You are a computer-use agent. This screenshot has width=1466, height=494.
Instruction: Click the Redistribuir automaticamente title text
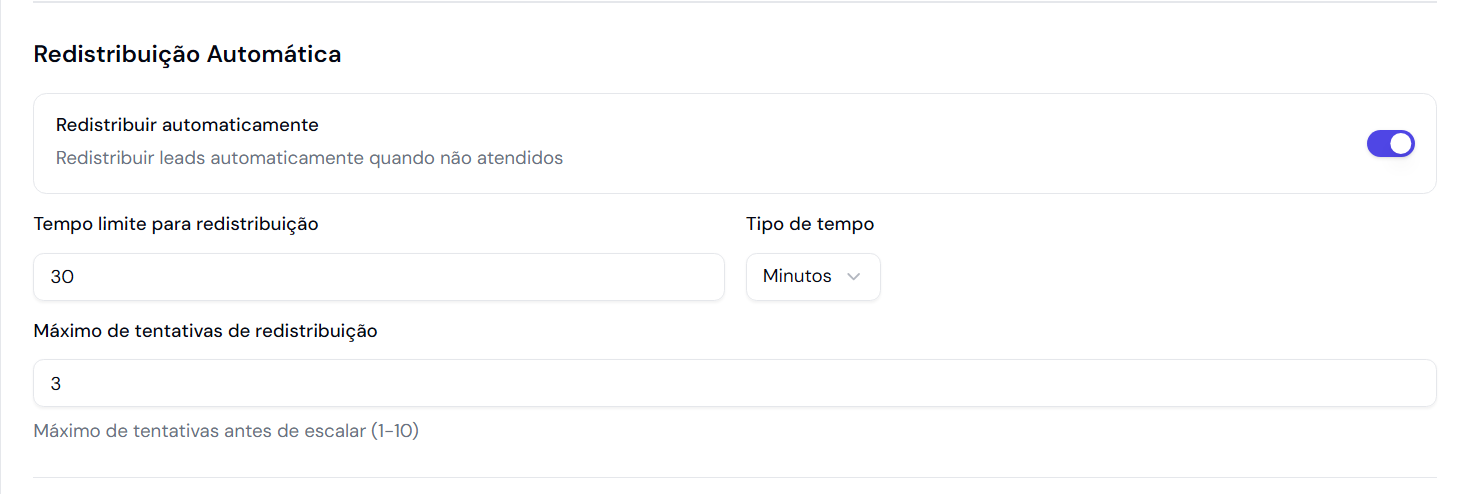[x=187, y=125]
